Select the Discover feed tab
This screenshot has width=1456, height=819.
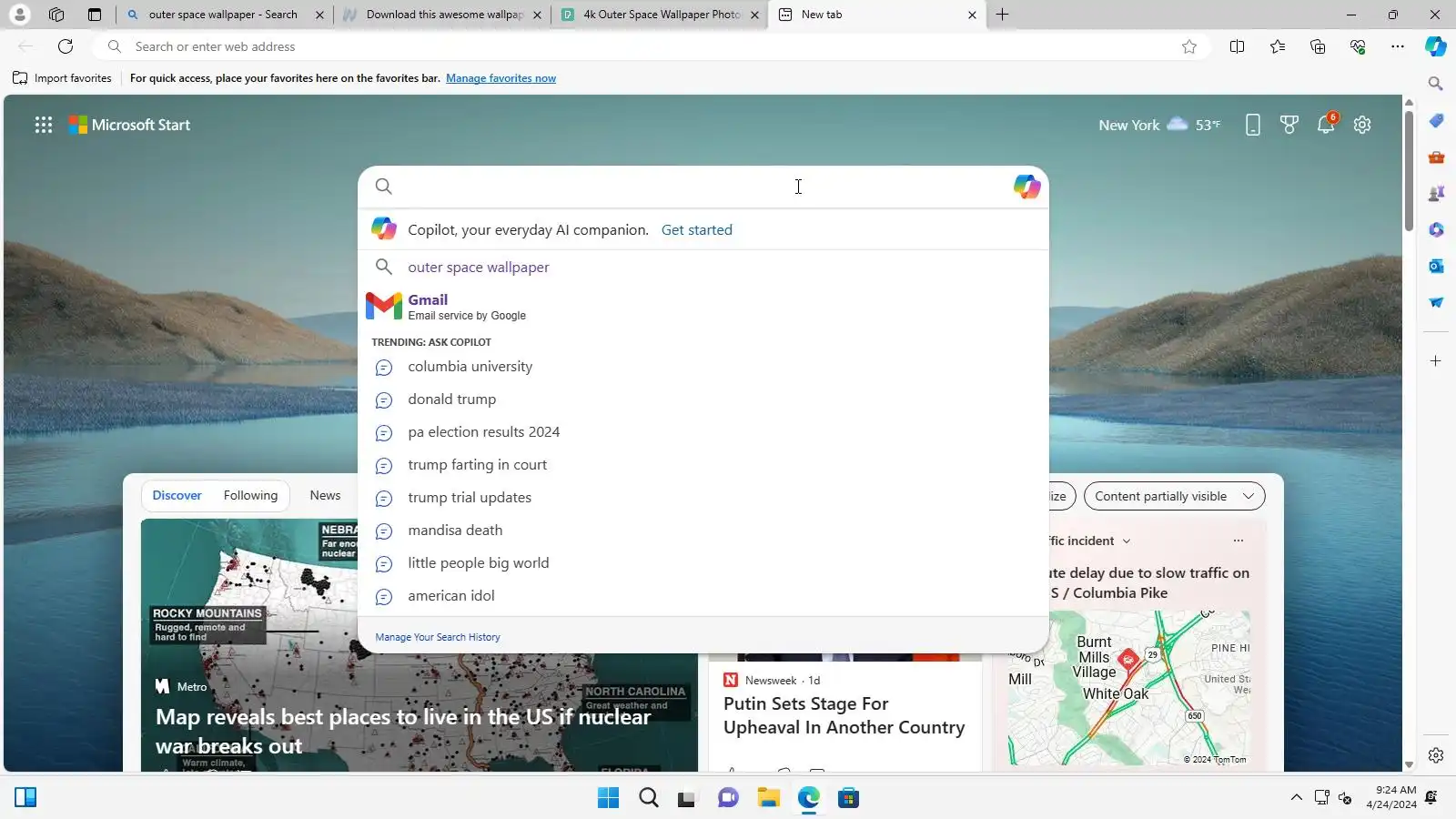[x=177, y=495]
